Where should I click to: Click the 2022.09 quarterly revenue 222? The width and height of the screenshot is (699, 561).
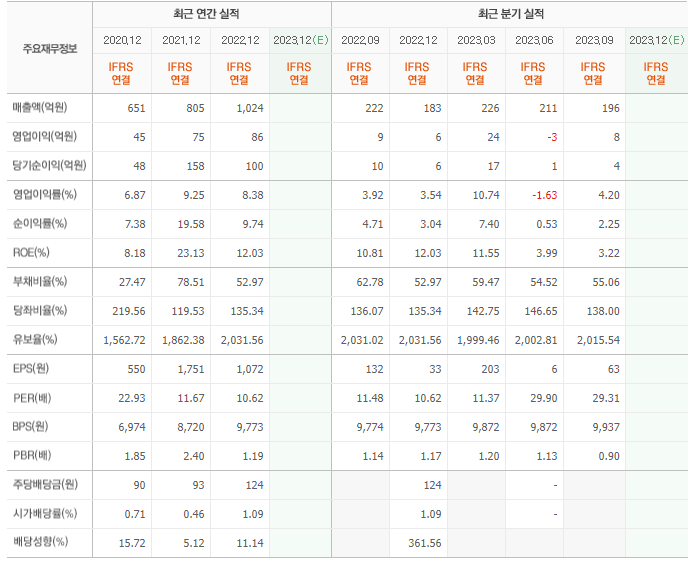pos(374,108)
